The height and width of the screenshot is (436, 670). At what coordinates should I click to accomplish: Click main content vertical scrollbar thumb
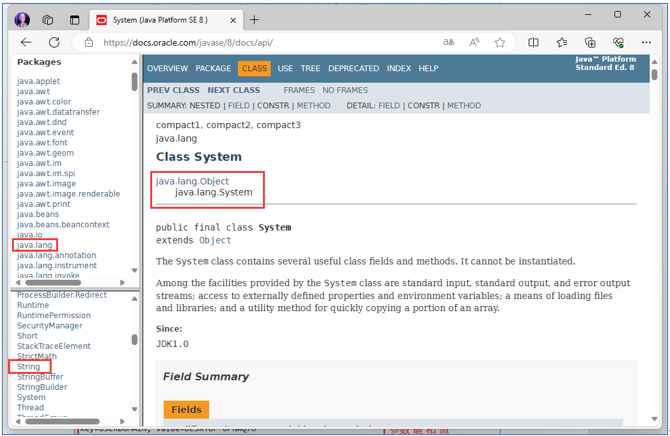point(655,75)
